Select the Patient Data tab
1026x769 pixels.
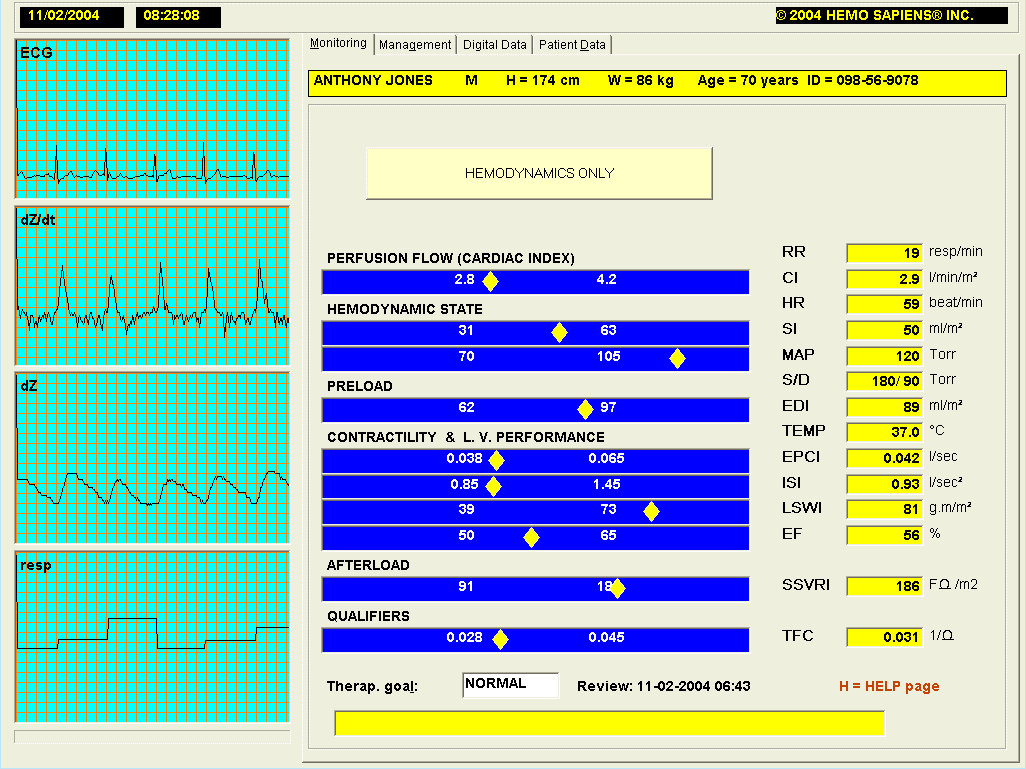pos(572,45)
